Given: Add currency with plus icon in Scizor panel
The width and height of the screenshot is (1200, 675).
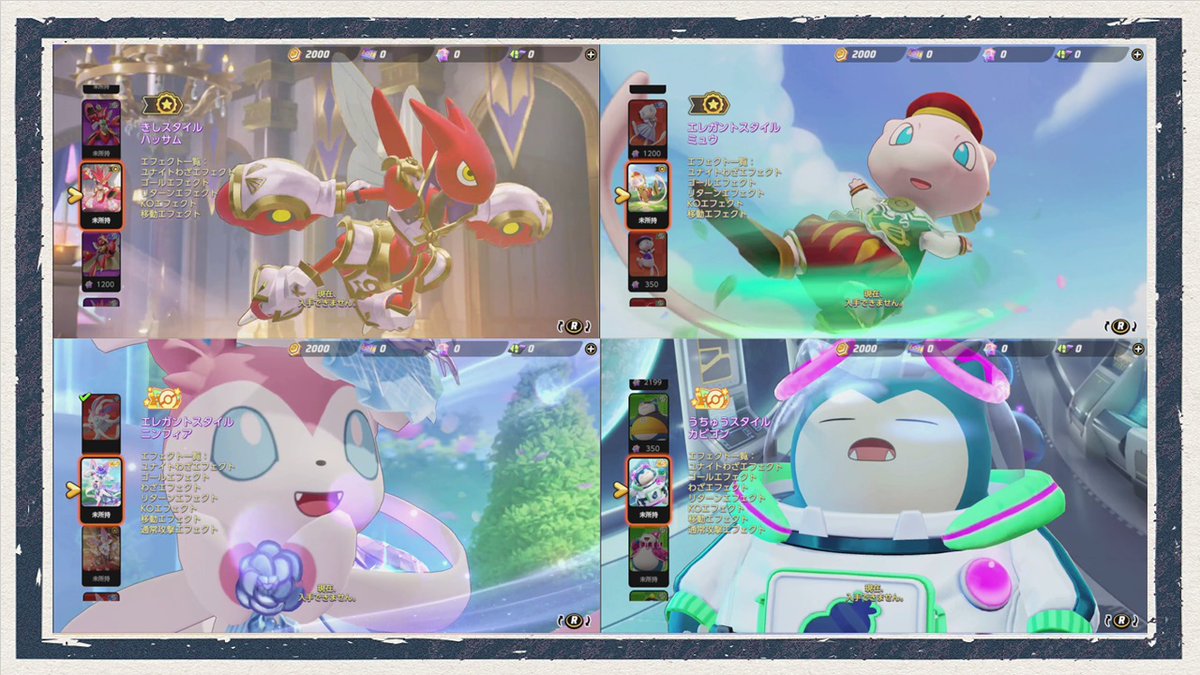Looking at the screenshot, I should click(591, 54).
